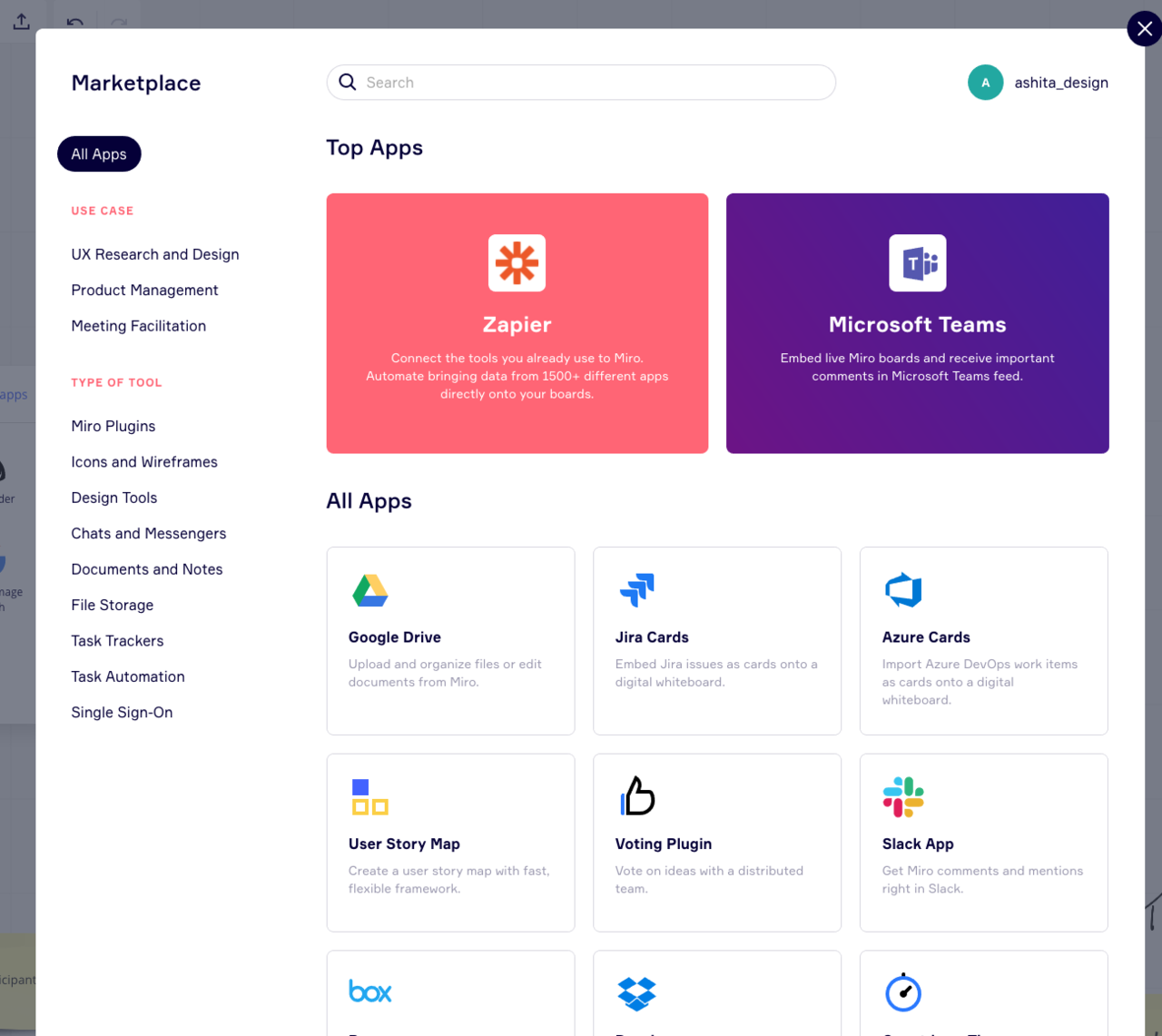This screenshot has width=1162, height=1036.
Task: Click the Top Apps heading
Action: (375, 148)
